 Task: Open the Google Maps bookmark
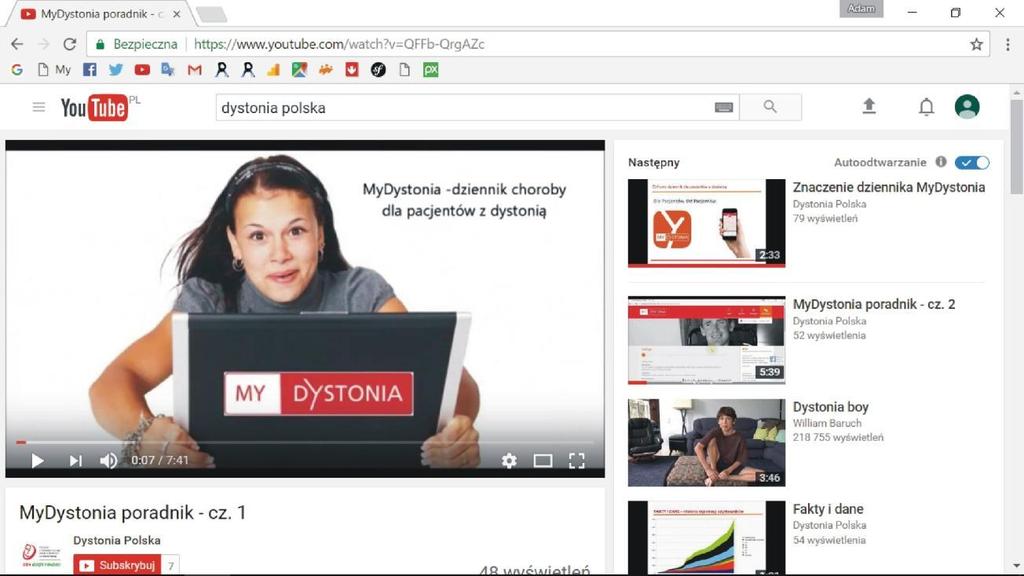[x=299, y=70]
